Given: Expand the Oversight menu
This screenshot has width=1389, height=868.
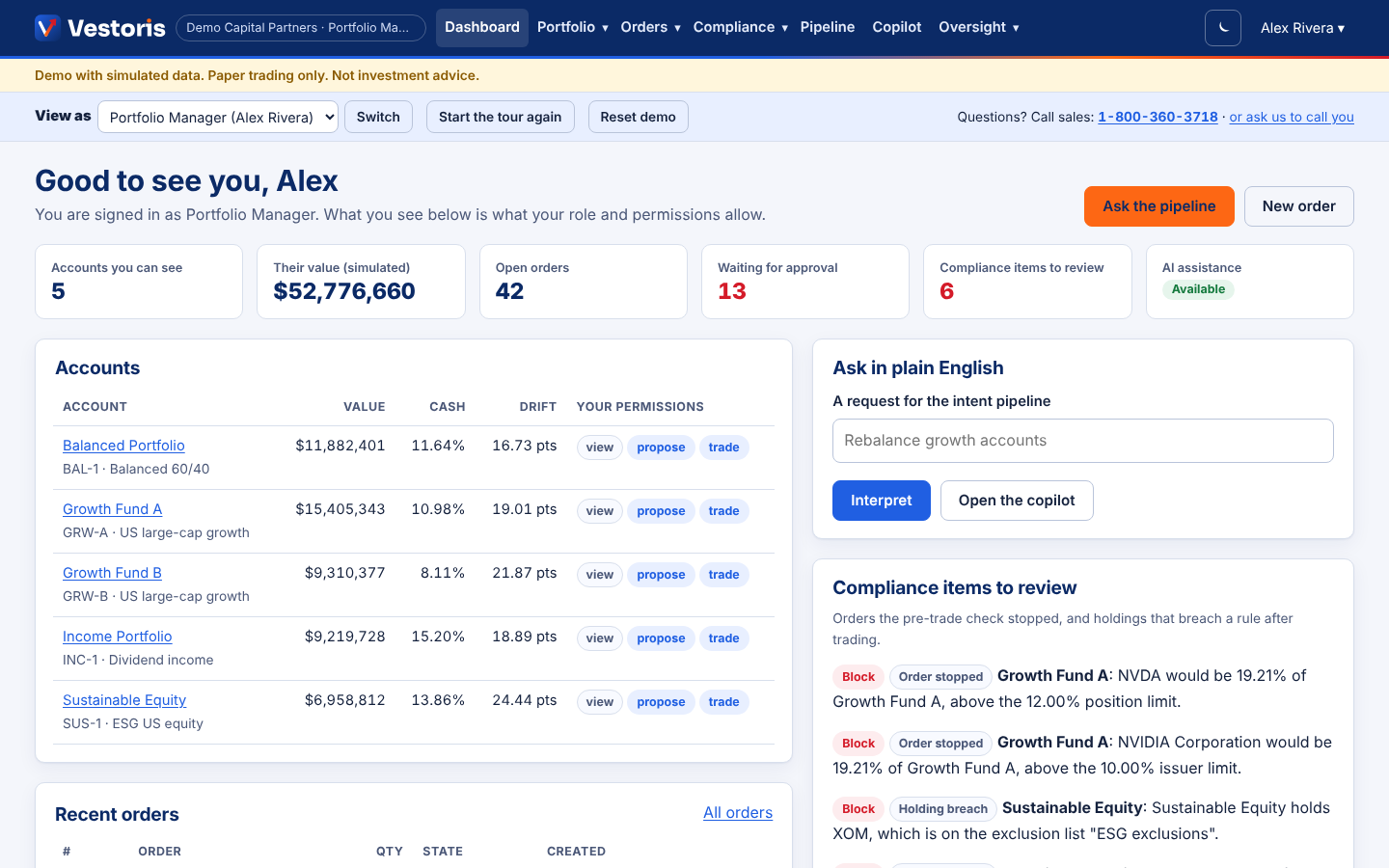Looking at the screenshot, I should pos(979,27).
